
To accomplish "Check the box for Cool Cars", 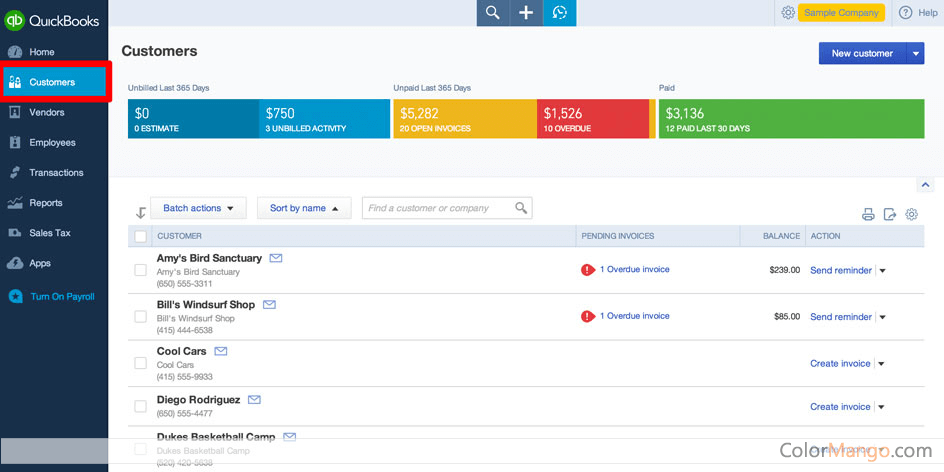I will click(140, 363).
